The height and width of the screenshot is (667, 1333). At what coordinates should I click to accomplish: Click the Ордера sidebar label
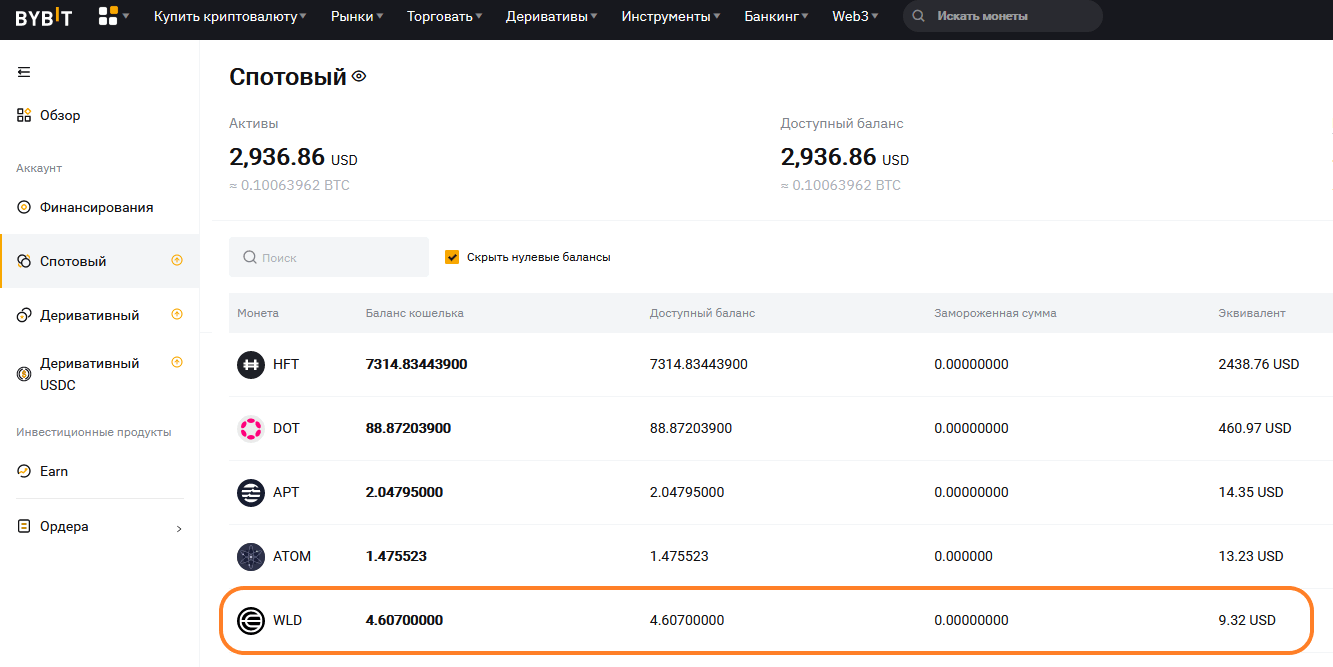pos(64,526)
